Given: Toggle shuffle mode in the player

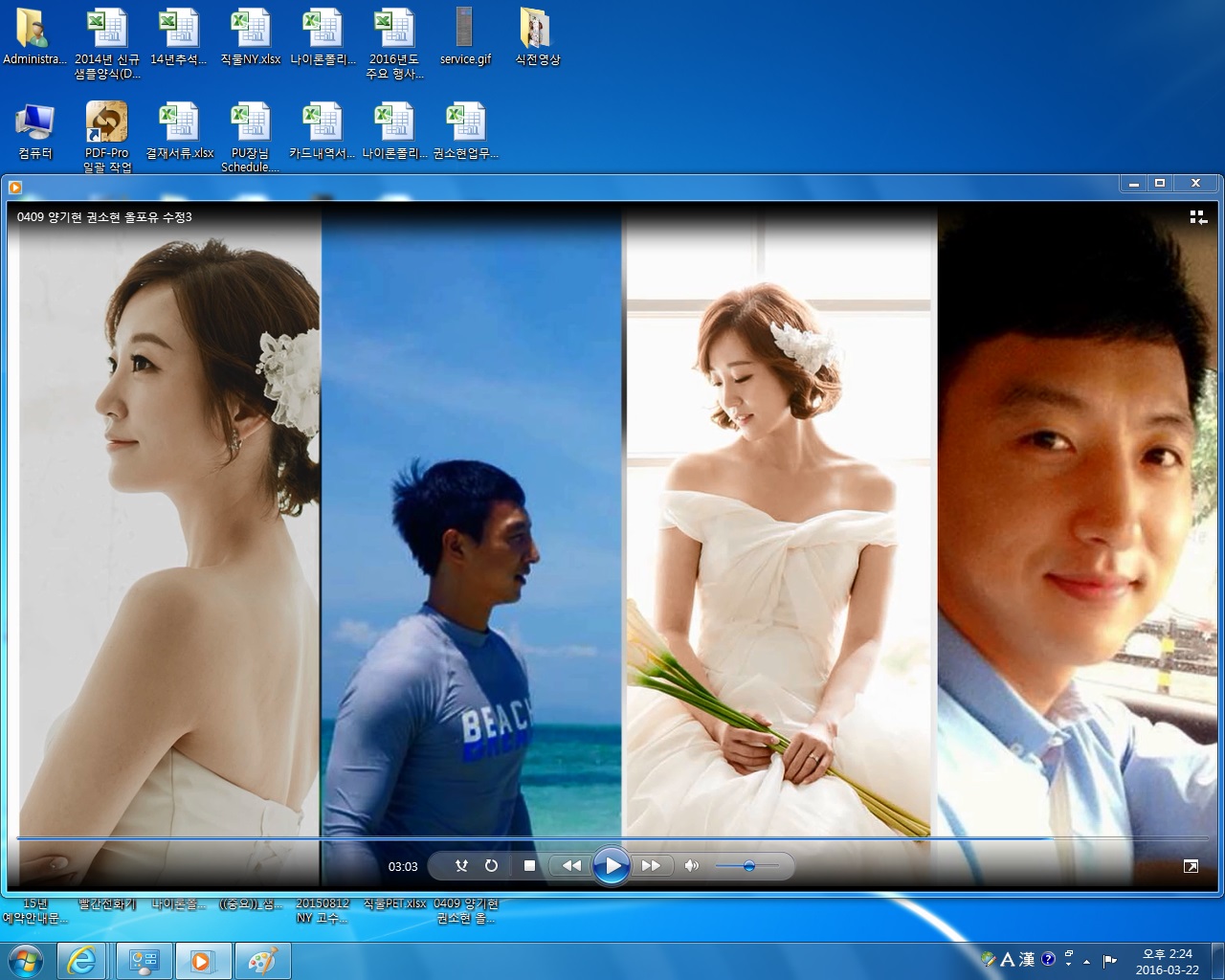Looking at the screenshot, I should point(461,866).
